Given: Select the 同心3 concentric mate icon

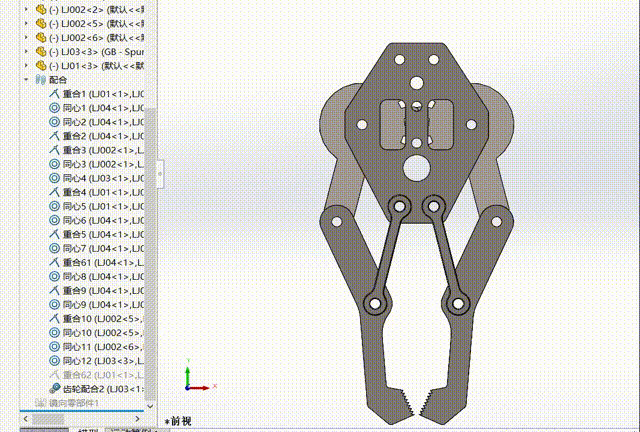Looking at the screenshot, I should click(54, 164).
